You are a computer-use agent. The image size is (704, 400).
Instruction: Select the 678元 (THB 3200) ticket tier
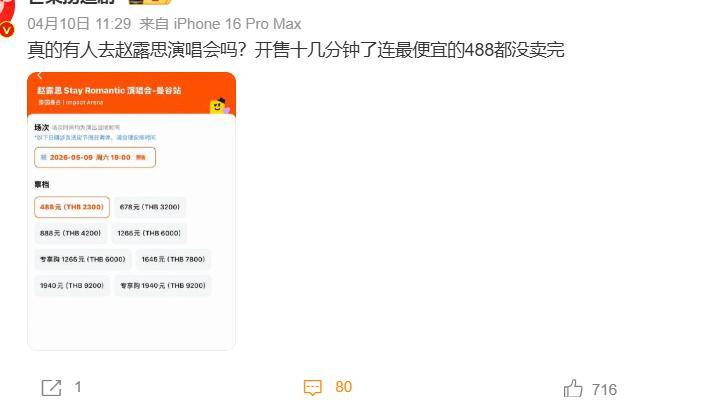coord(150,207)
